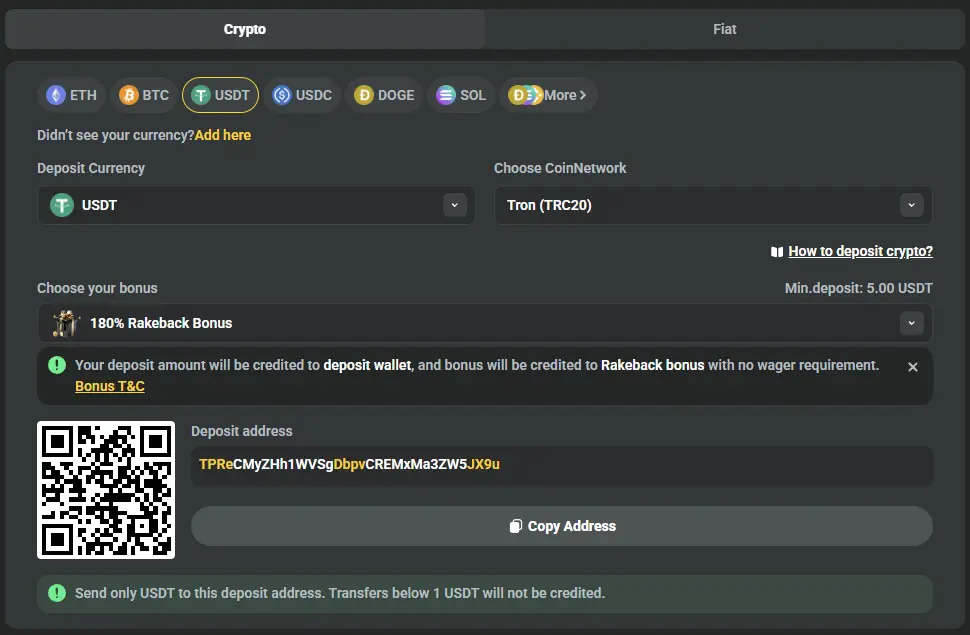The width and height of the screenshot is (970, 635).
Task: Click the Deposit Currency dropdown arrow
Action: click(455, 205)
